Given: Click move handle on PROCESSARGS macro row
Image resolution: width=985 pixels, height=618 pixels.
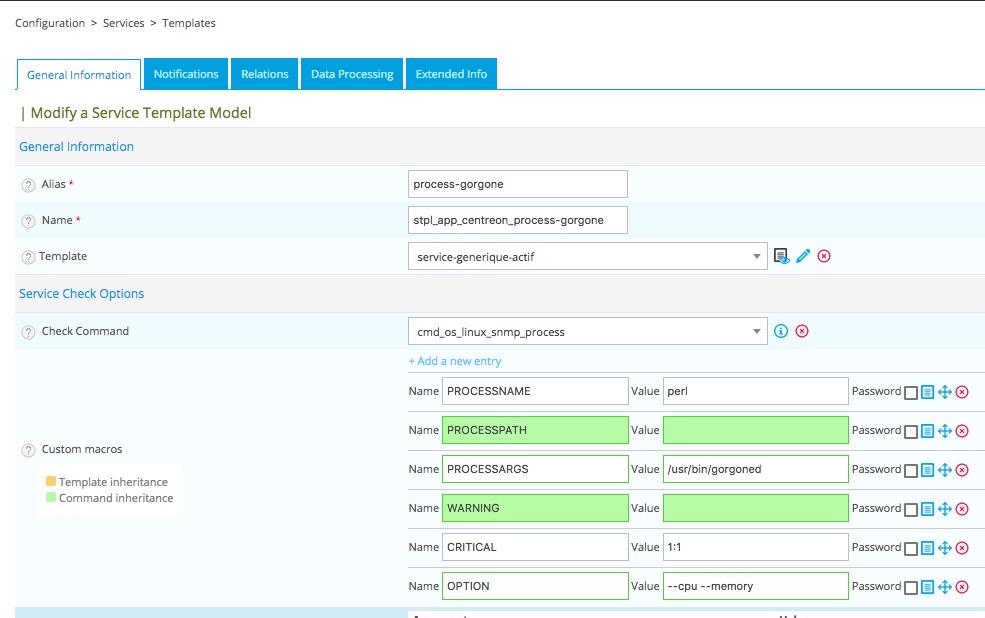Looking at the screenshot, I should [x=945, y=470].
